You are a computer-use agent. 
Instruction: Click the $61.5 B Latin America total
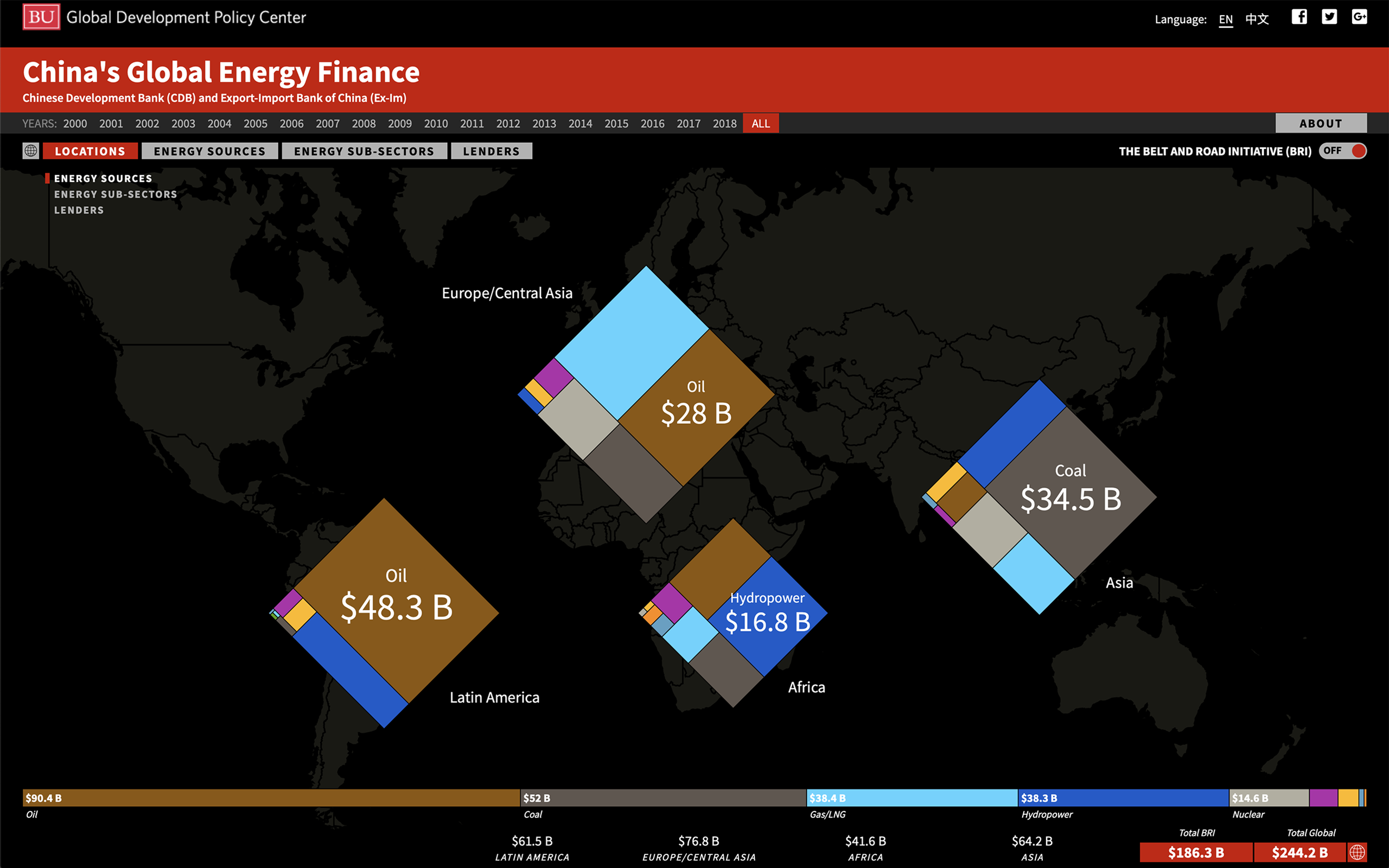point(532,848)
